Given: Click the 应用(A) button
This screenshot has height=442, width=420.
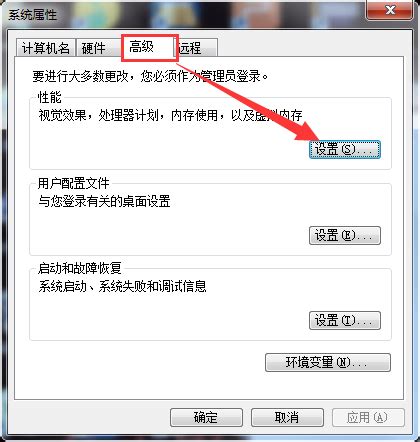Looking at the screenshot, I should point(368,417).
